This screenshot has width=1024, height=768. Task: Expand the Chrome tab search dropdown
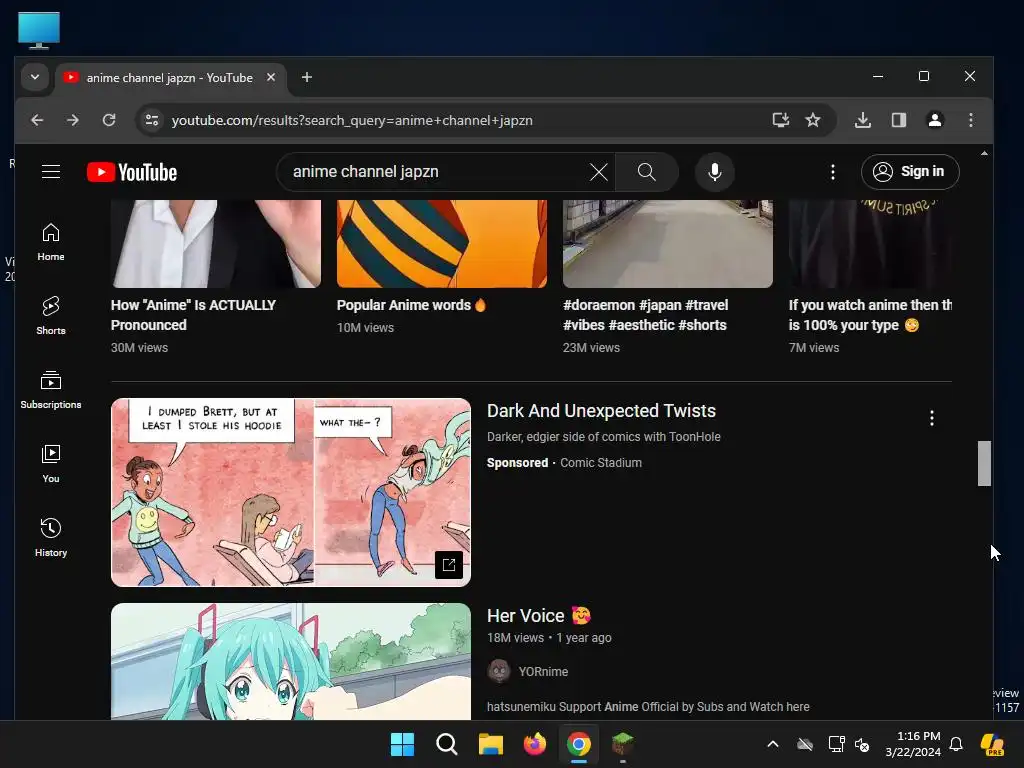35,77
